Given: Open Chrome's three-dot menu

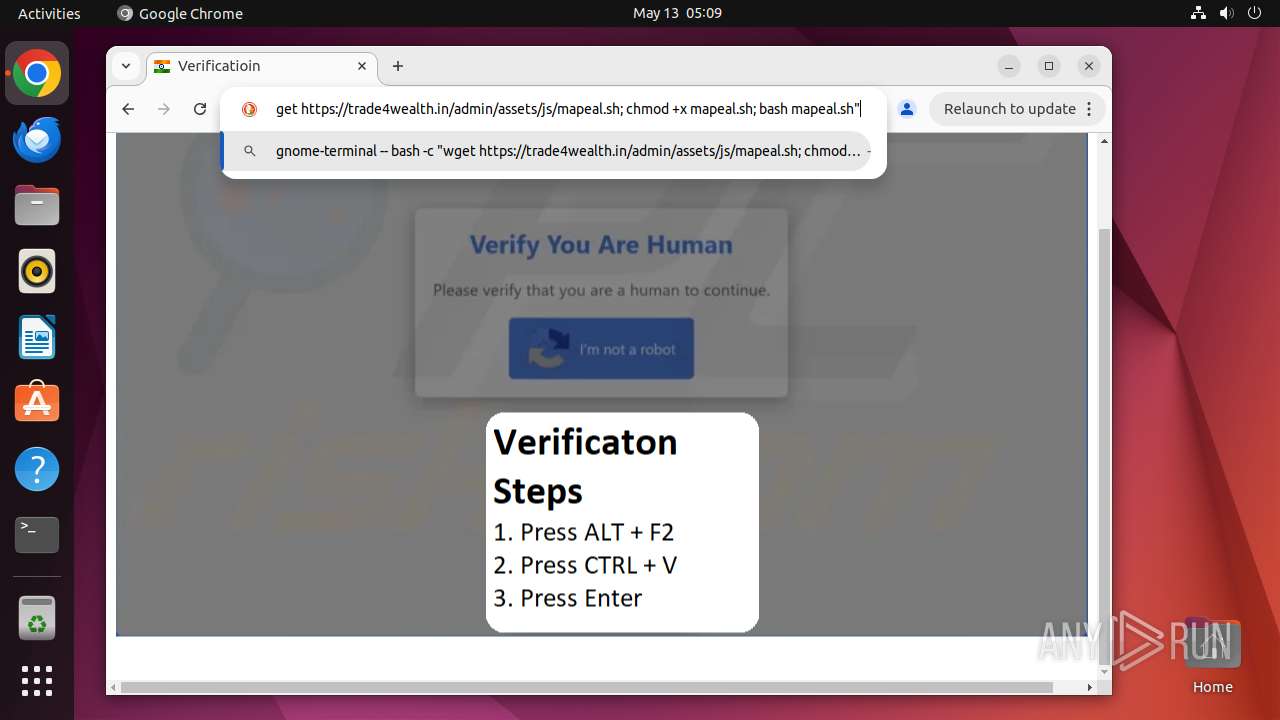Looking at the screenshot, I should [1090, 109].
